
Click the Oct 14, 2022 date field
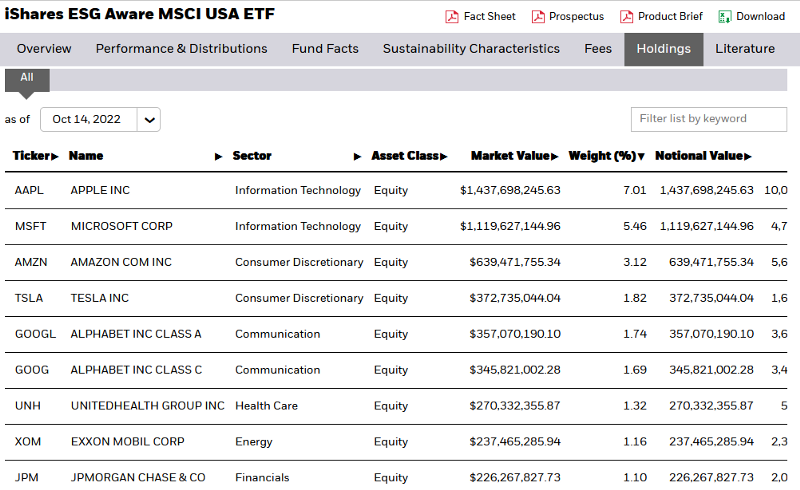(x=89, y=119)
